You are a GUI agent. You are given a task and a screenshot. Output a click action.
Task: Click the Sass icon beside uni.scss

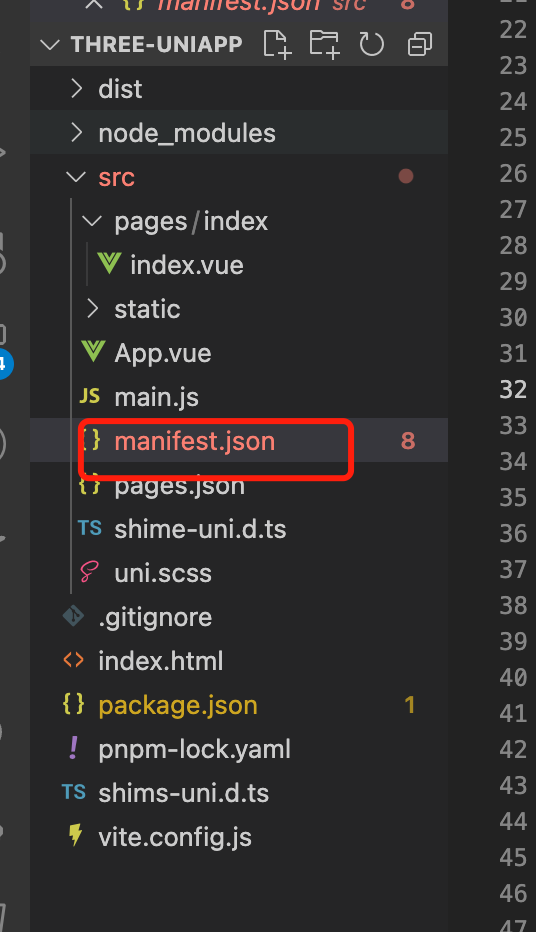[x=89, y=572]
